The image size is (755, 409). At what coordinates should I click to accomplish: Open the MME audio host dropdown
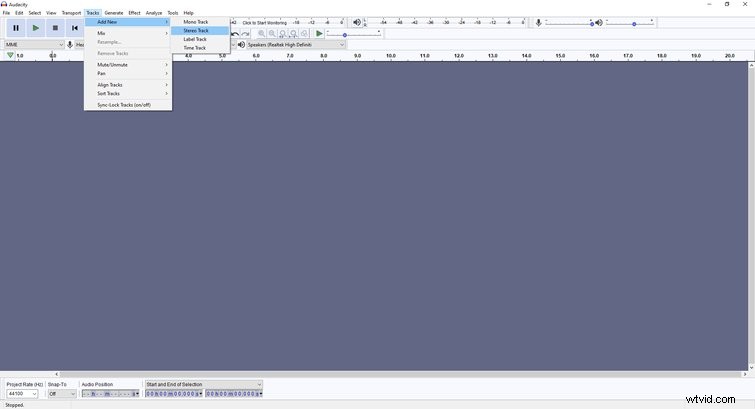(34, 44)
